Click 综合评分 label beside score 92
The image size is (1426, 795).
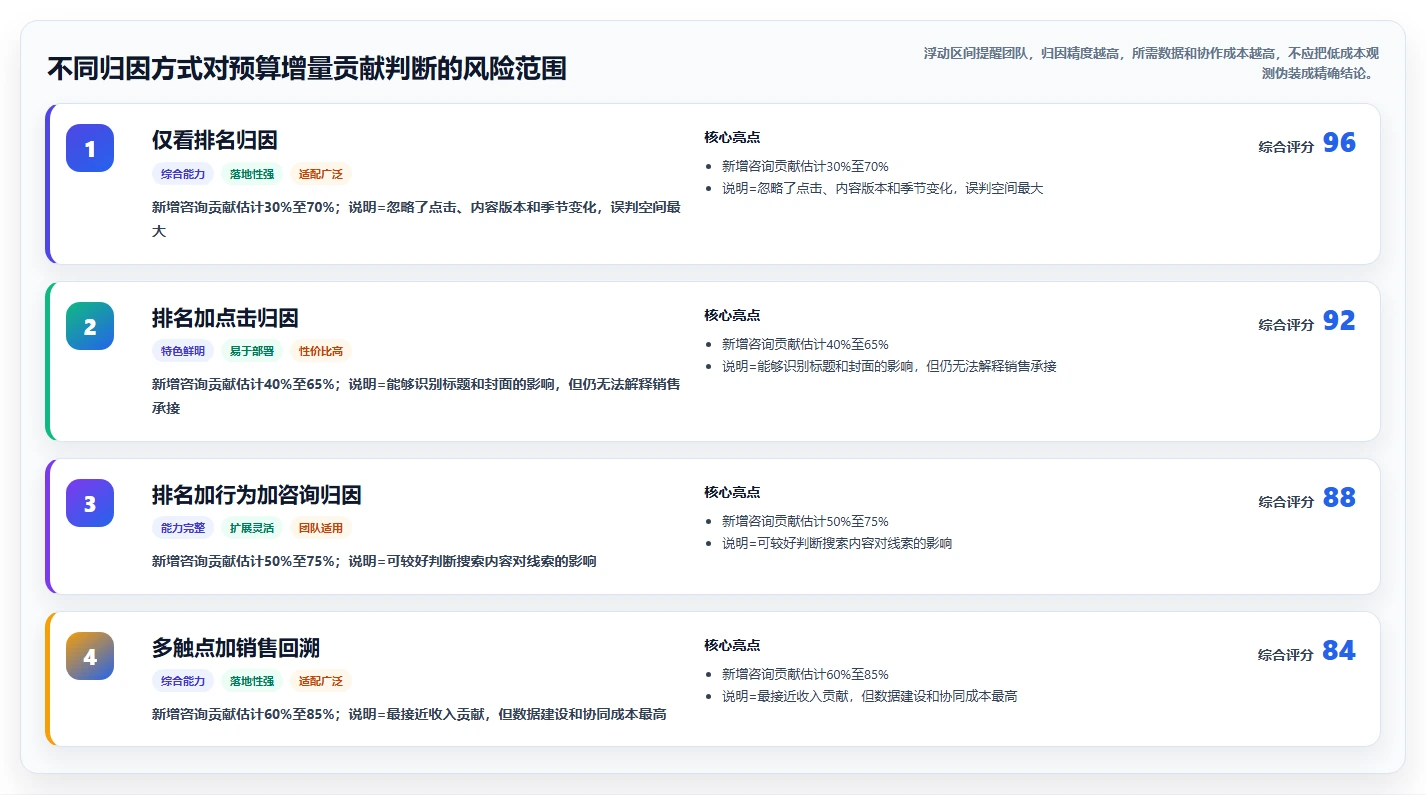click(x=1286, y=325)
